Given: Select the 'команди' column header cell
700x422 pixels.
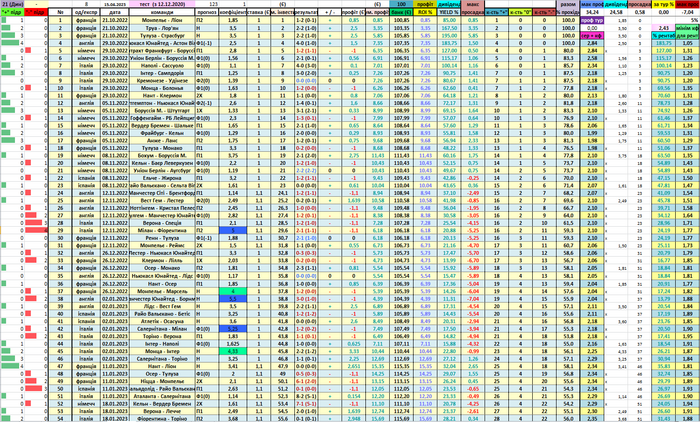Looking at the screenshot, I should click(162, 13).
